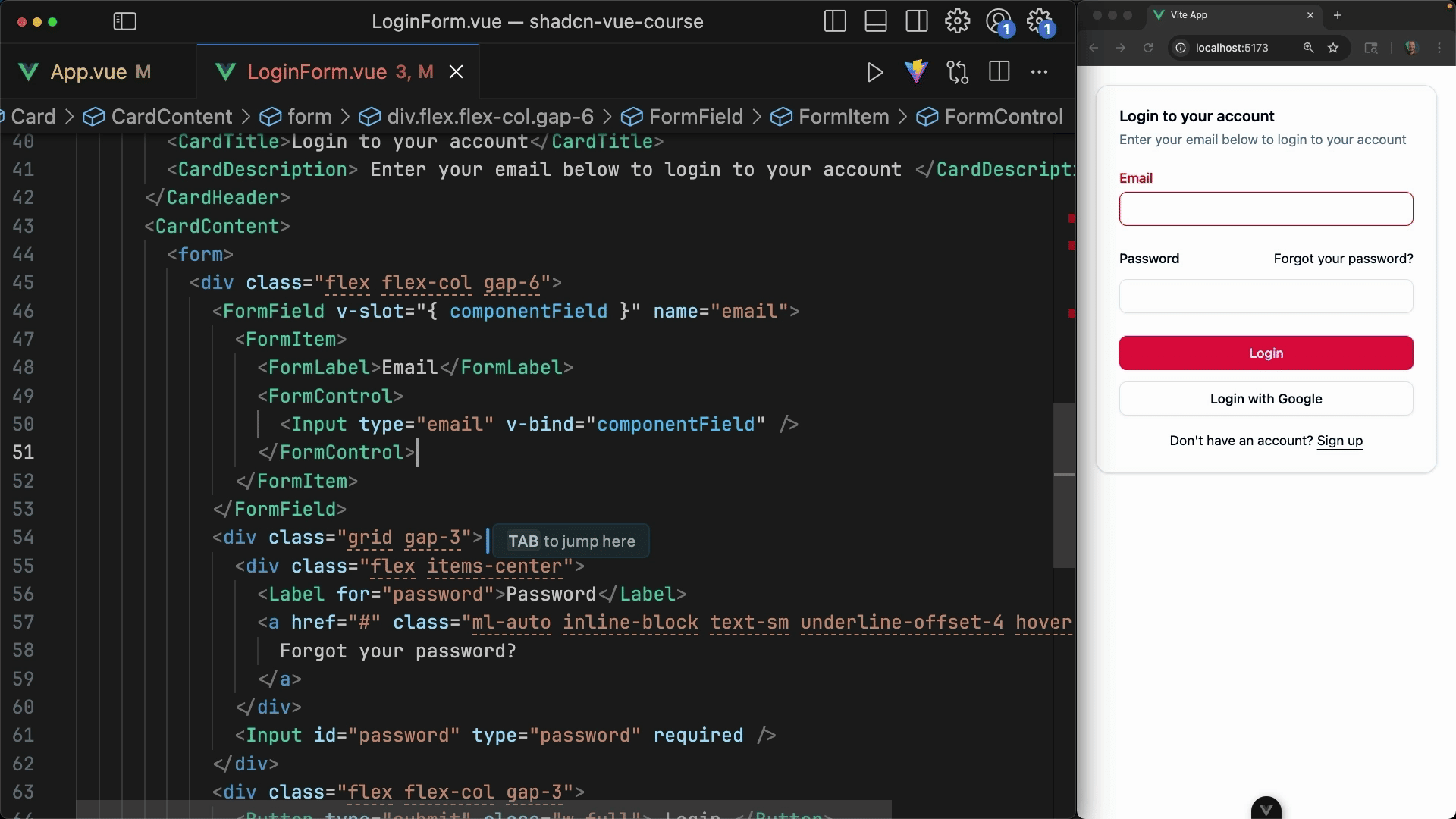The height and width of the screenshot is (819, 1456).
Task: Click the Input id password code on line 61
Action: [x=505, y=735]
